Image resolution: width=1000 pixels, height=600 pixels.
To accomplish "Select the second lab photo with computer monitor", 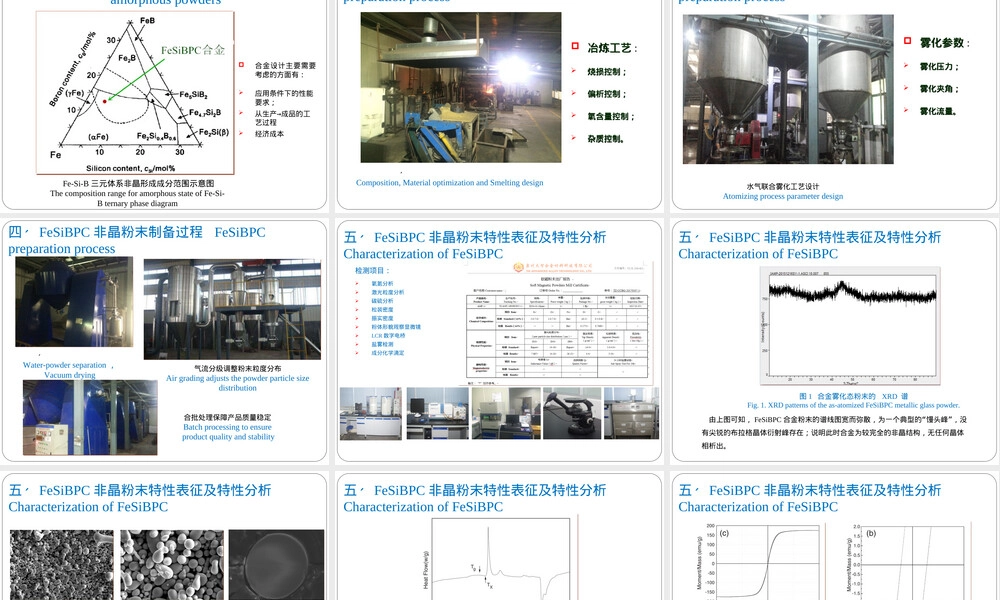I will [438, 413].
